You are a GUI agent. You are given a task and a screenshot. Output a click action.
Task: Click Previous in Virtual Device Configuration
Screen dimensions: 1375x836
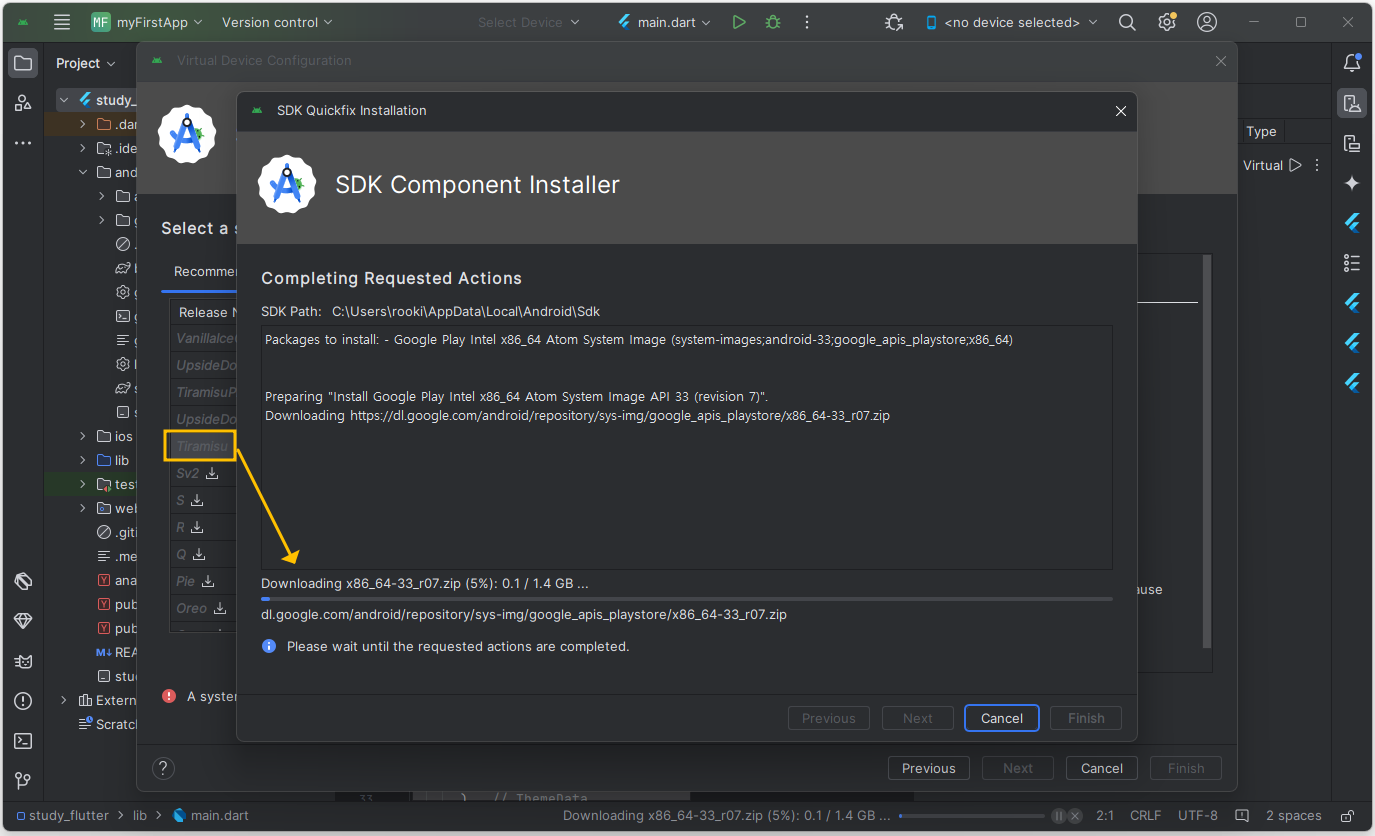coord(929,768)
